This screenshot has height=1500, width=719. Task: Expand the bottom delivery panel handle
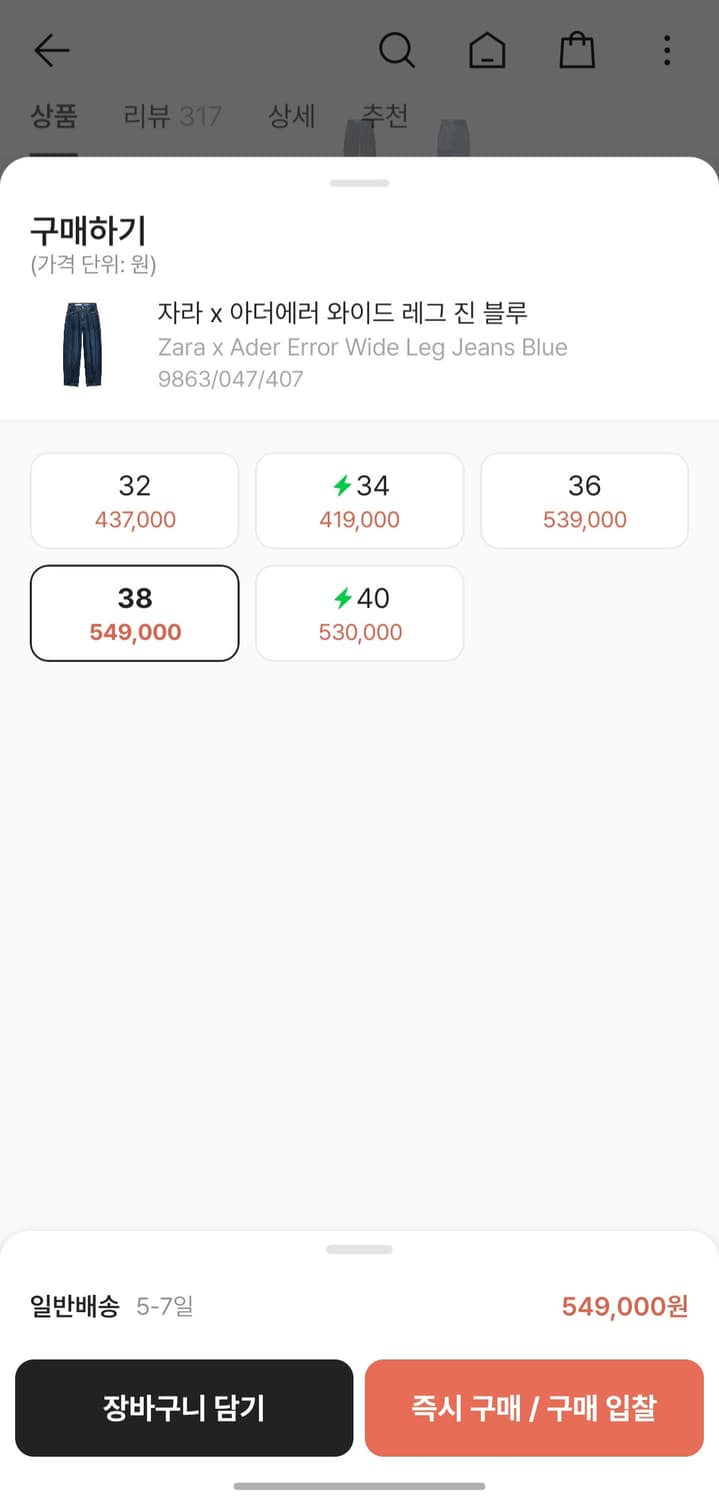tap(359, 1249)
